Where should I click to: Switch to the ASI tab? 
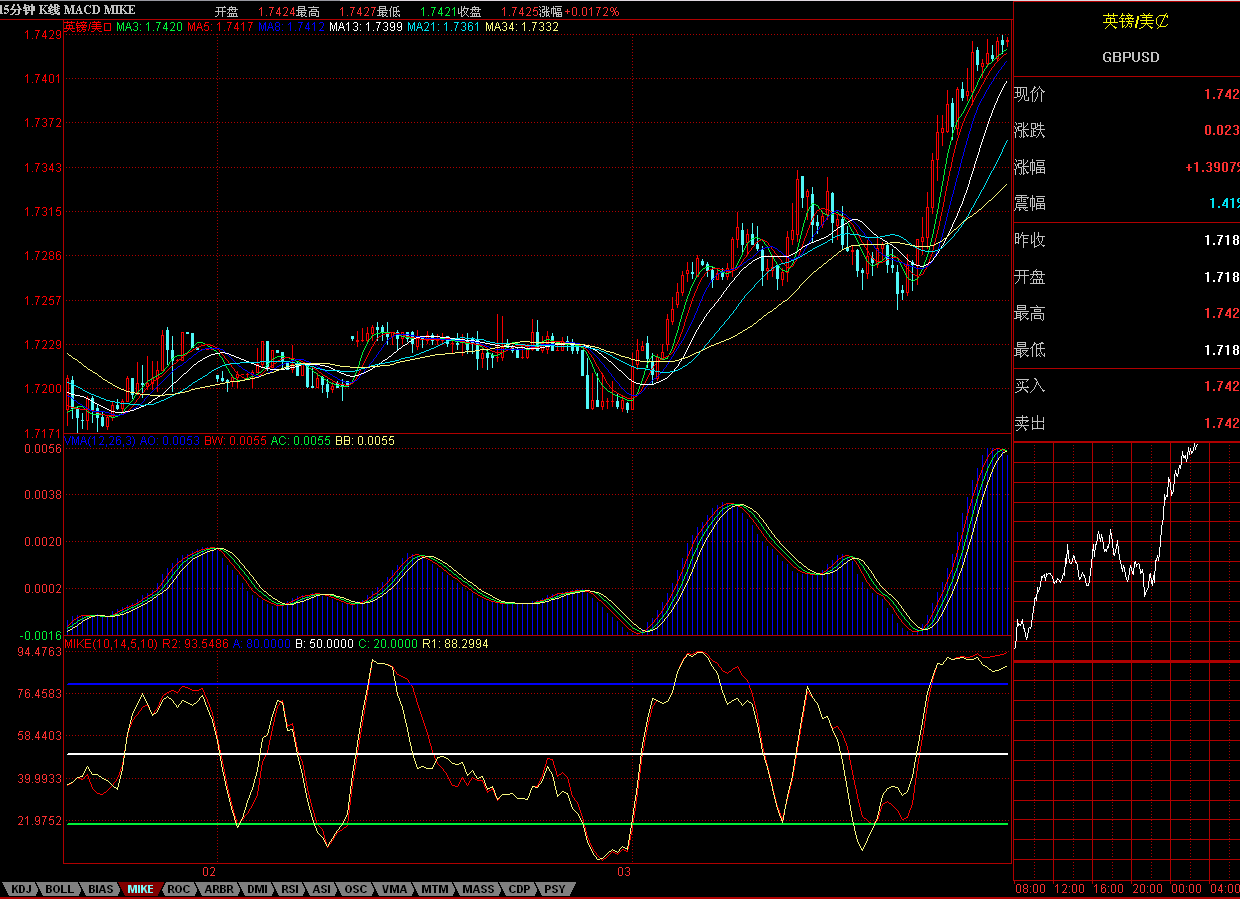322,889
